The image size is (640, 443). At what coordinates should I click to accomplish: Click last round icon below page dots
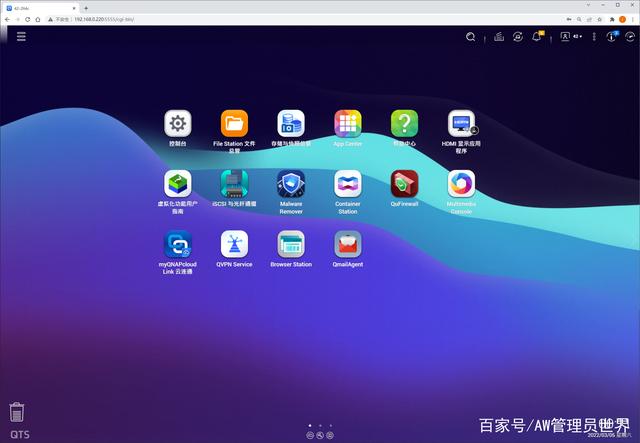[330, 435]
